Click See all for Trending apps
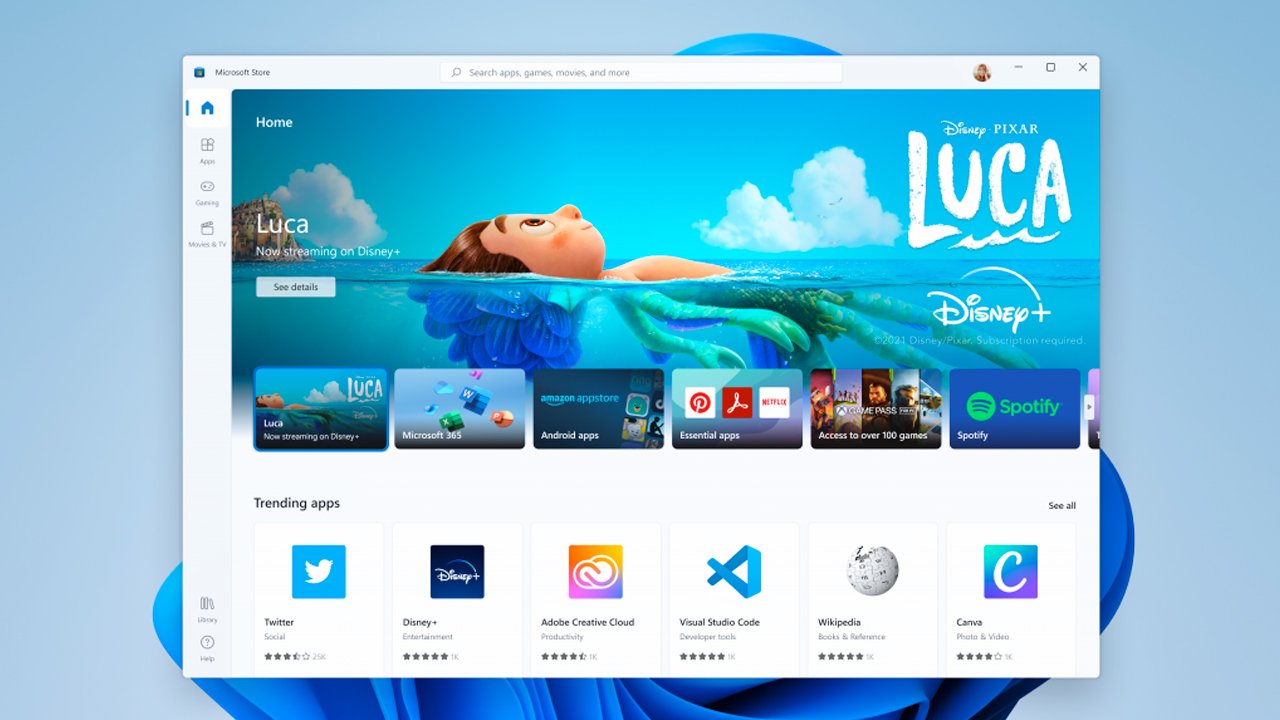This screenshot has height=720, width=1280. (x=1062, y=506)
